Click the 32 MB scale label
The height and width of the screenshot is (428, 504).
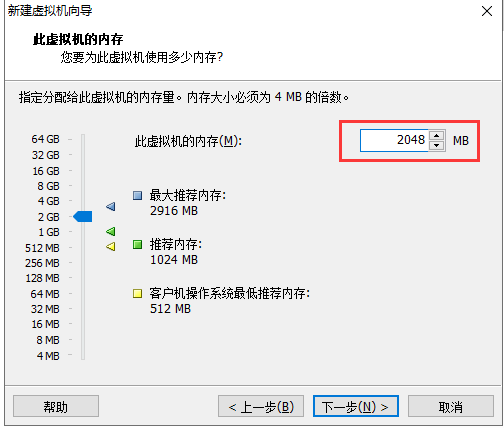(x=45, y=309)
